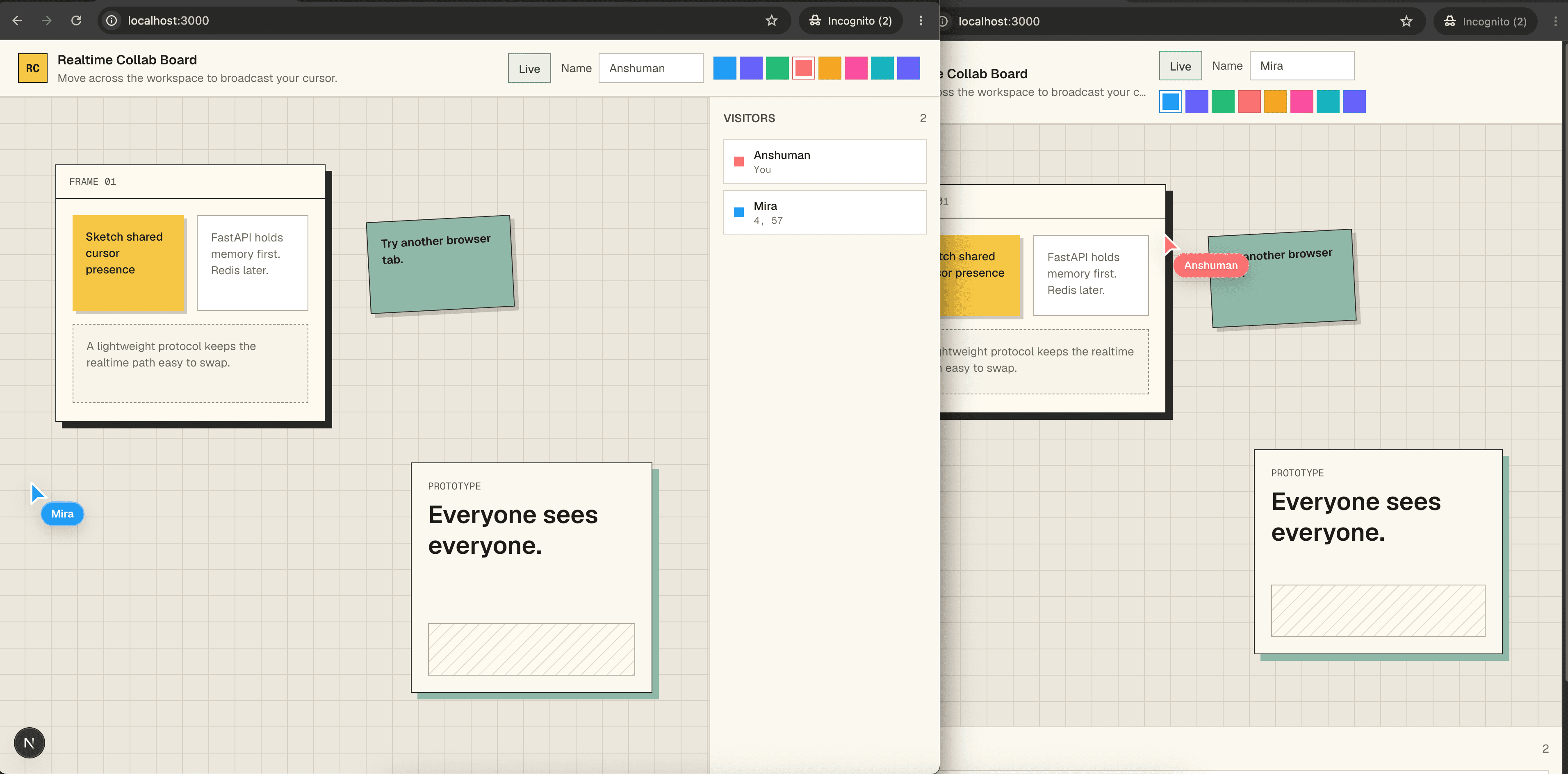Pick the last indigo swatch in left window

tap(908, 68)
